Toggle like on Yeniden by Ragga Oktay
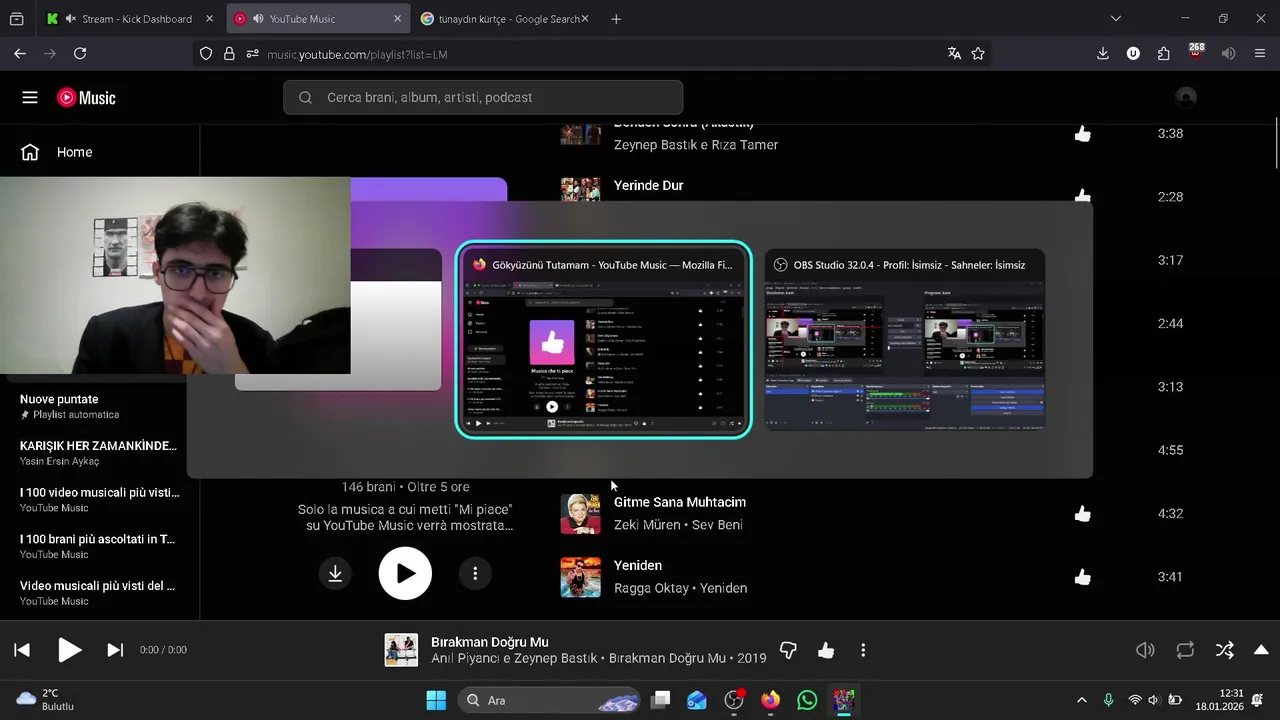Image resolution: width=1280 pixels, height=720 pixels. click(1083, 577)
